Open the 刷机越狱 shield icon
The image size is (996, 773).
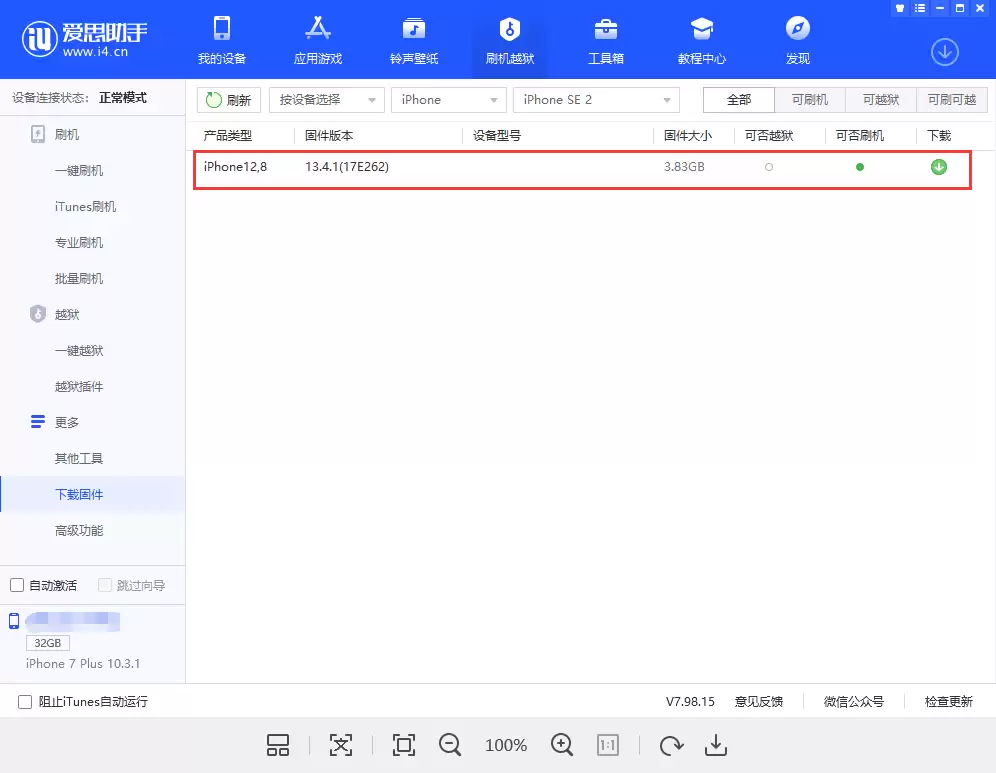pos(509,29)
